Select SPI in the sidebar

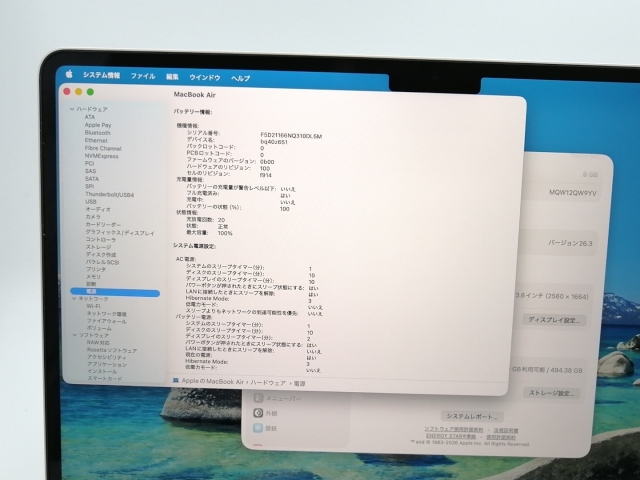click(x=89, y=187)
